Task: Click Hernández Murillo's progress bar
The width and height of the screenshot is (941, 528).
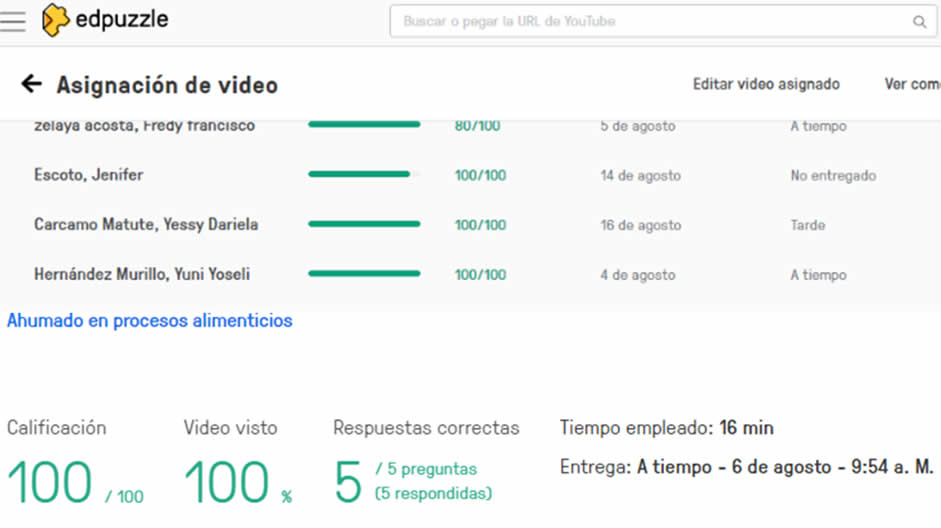Action: pyautogui.click(x=364, y=274)
